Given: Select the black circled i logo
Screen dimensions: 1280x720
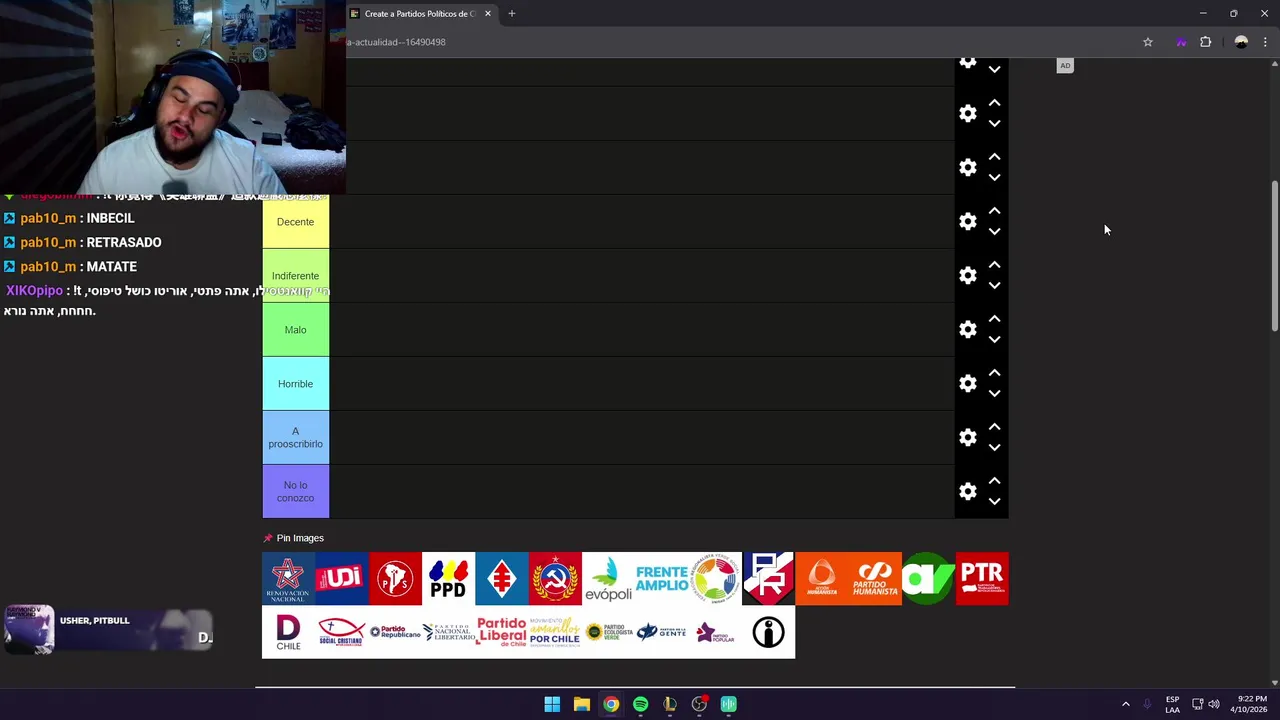Looking at the screenshot, I should [768, 632].
